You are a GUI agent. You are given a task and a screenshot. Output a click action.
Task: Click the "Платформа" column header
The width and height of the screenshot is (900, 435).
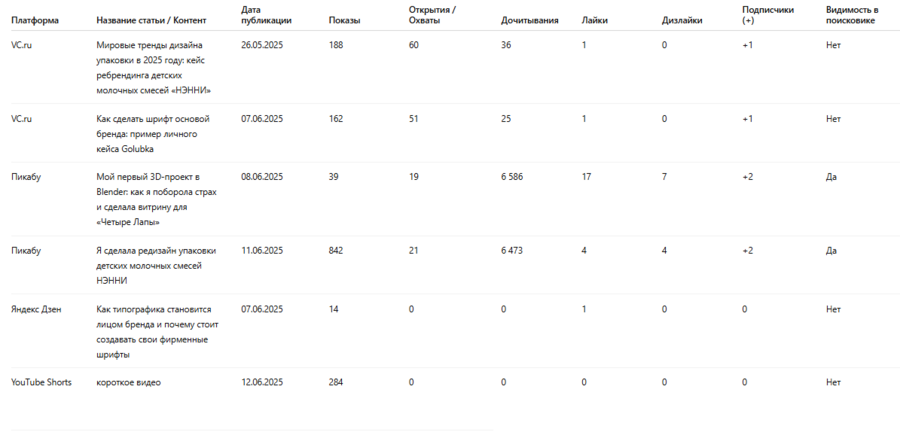point(35,21)
